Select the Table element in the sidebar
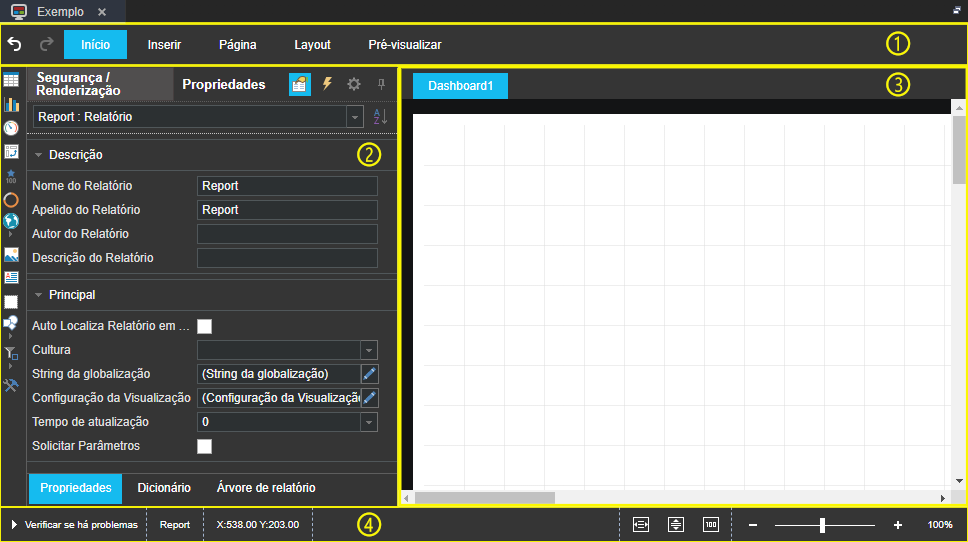 pyautogui.click(x=11, y=80)
